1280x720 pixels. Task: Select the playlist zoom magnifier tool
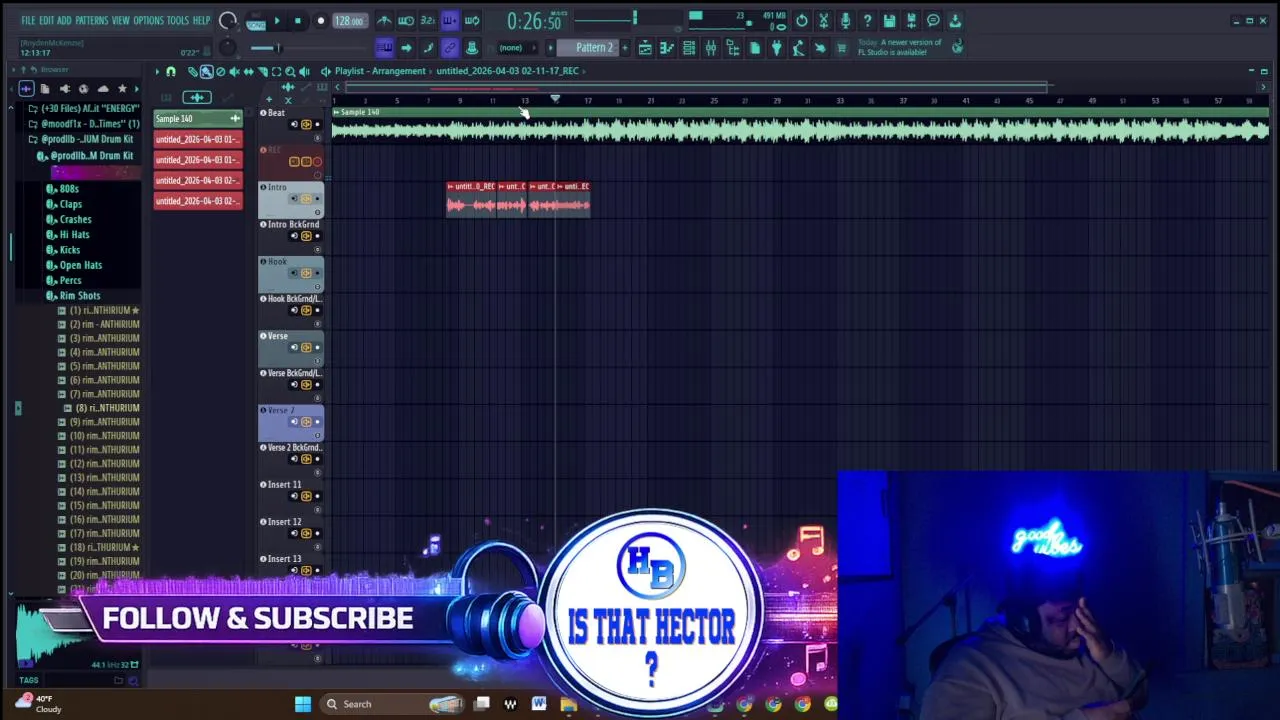tap(290, 71)
